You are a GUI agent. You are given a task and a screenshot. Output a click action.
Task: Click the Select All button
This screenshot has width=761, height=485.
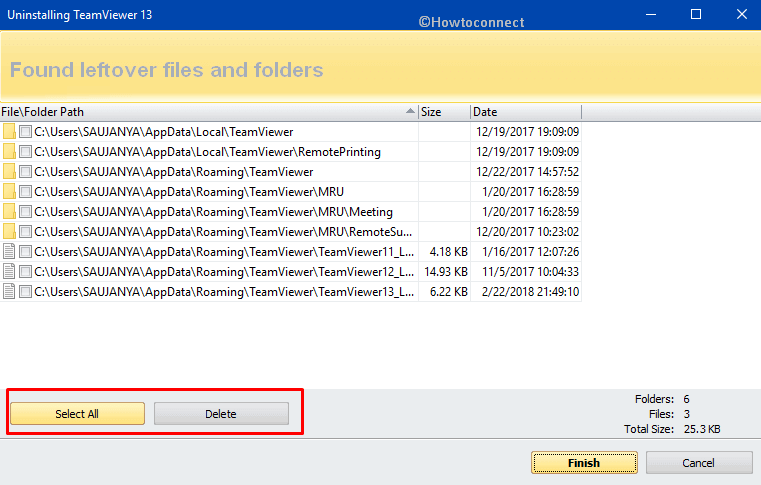[77, 414]
